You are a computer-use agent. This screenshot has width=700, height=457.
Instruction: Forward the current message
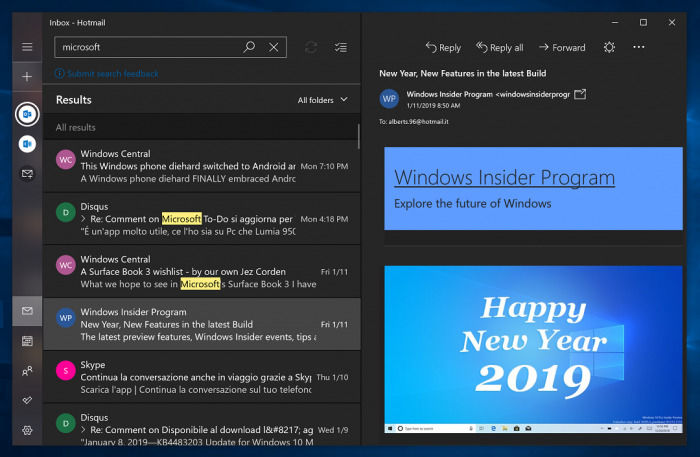tap(562, 47)
